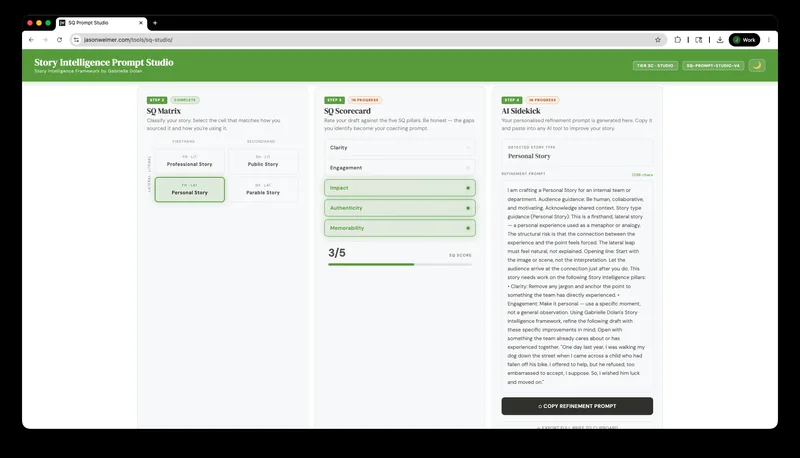Open the Work profile button
The height and width of the screenshot is (458, 800).
(x=744, y=40)
